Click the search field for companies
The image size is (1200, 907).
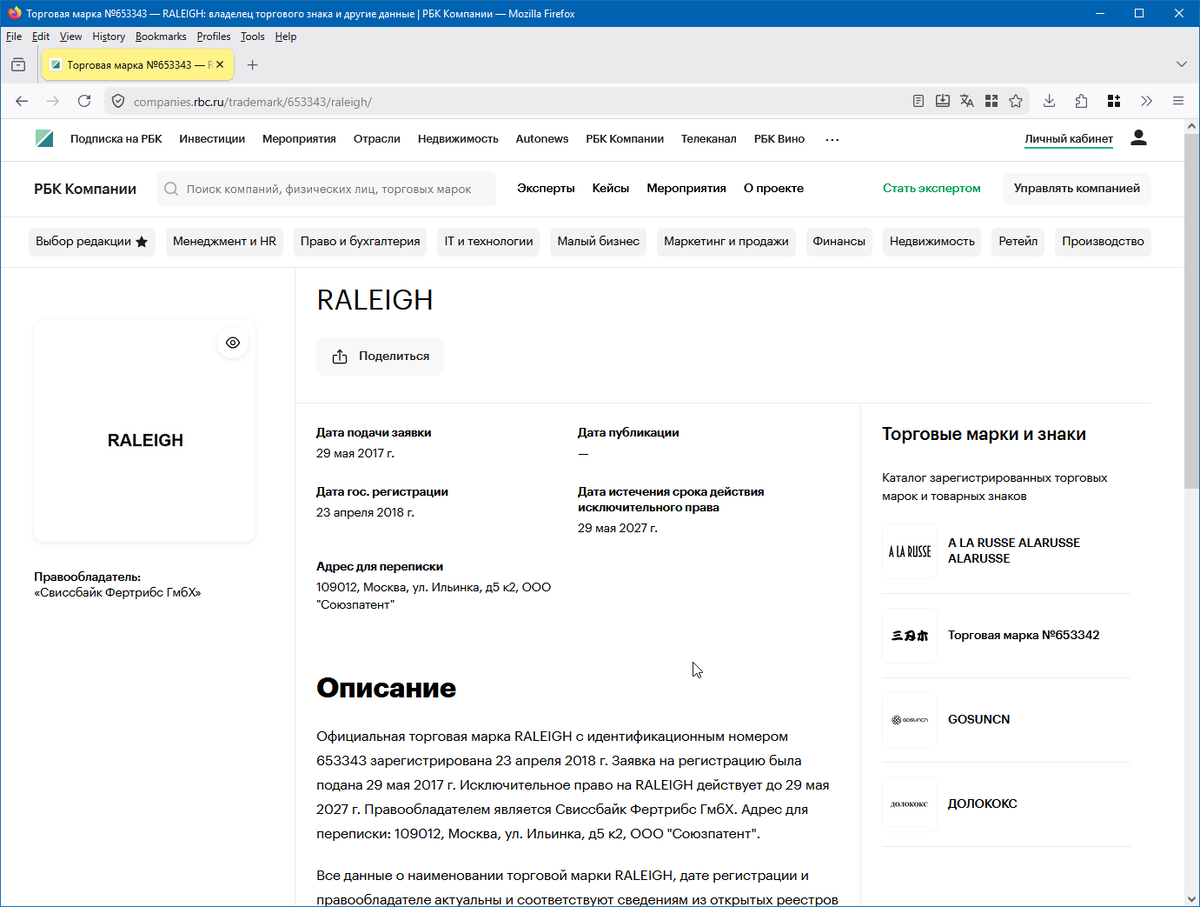326,188
